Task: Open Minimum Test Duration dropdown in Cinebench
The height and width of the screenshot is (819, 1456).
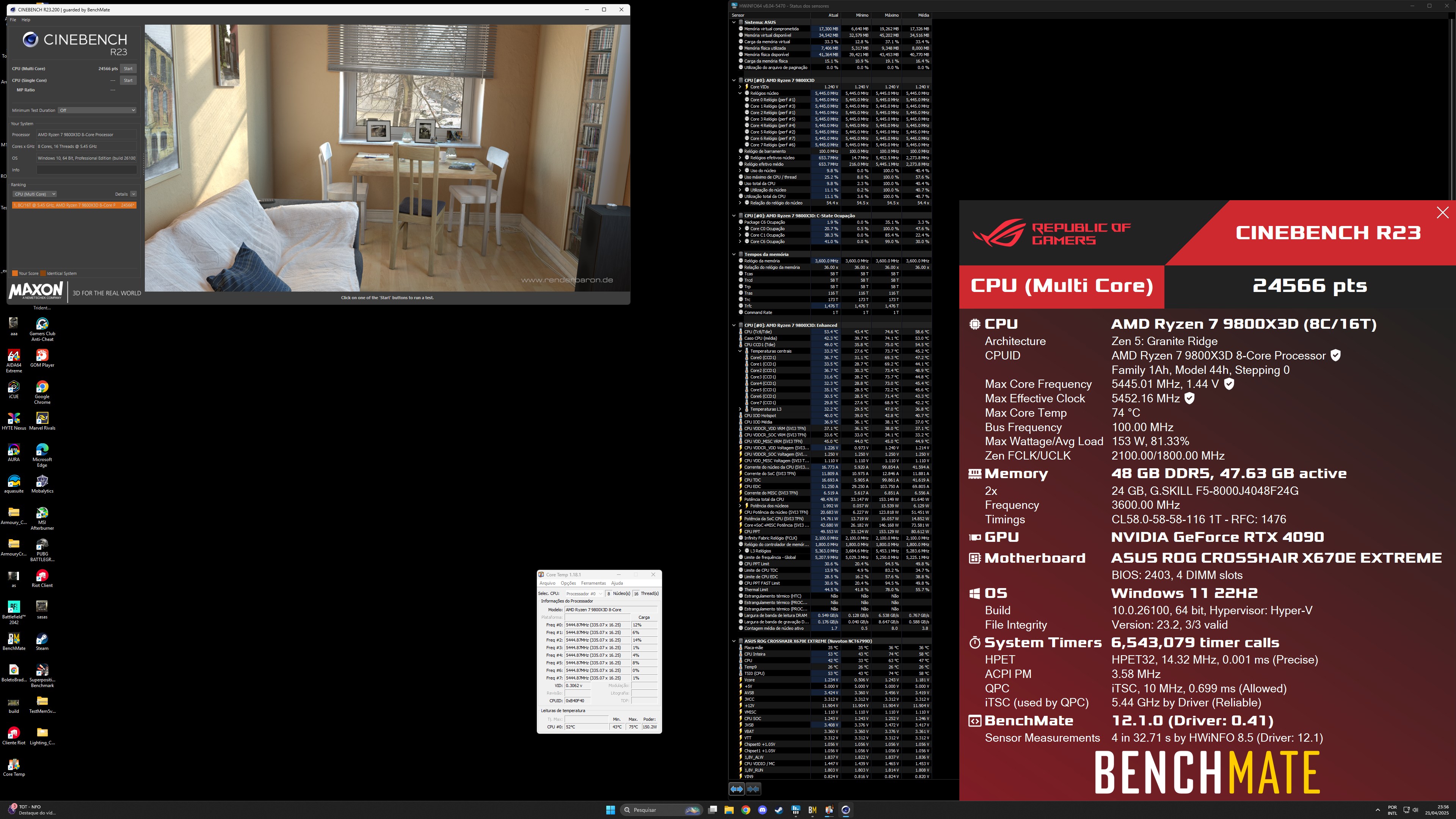Action: pos(97,110)
